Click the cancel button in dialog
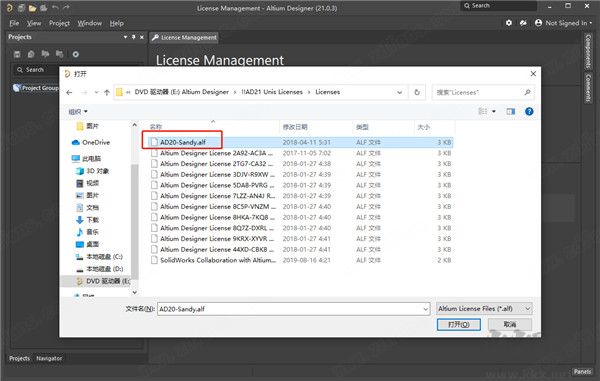 click(510, 324)
